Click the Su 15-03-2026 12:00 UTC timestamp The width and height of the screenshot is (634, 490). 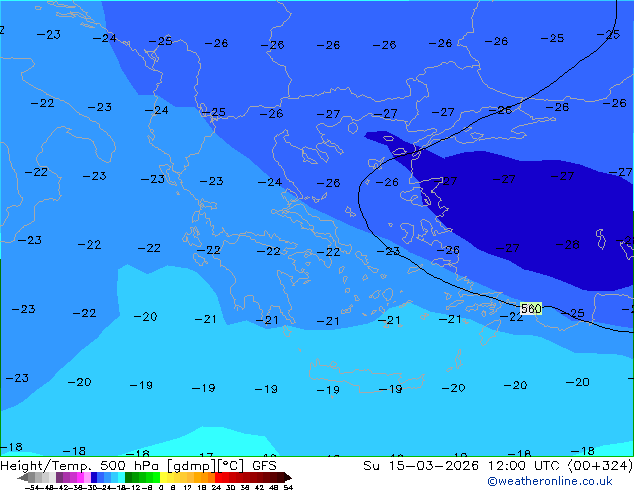(463, 465)
